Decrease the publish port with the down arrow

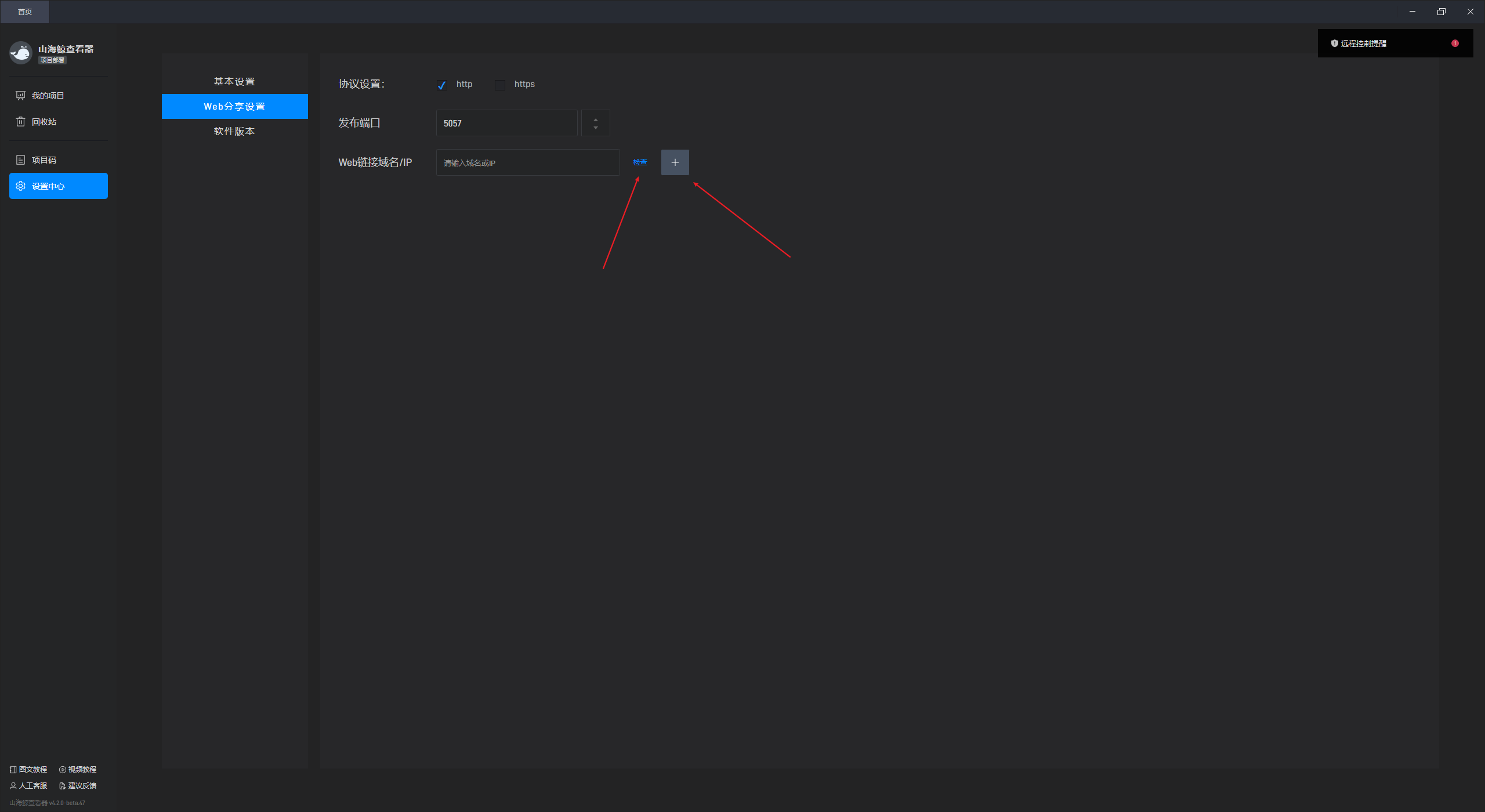tap(596, 128)
